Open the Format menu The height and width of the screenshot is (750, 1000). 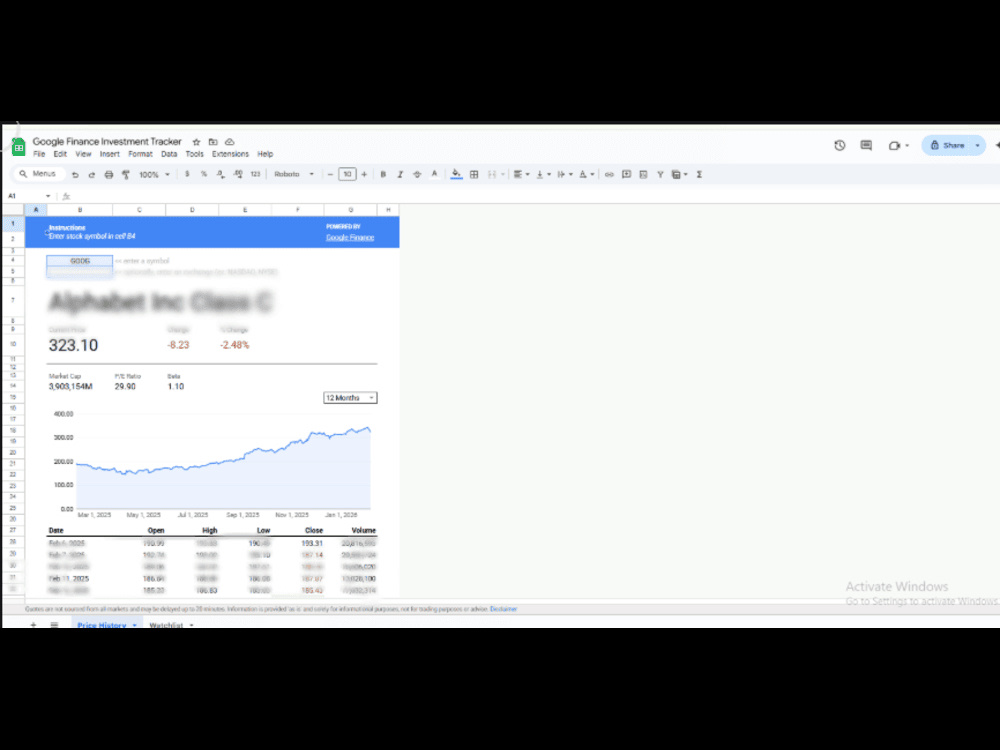(140, 154)
